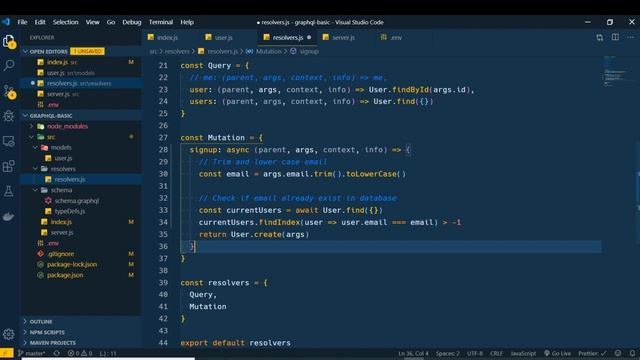
Task: Open package.json in the file tree
Action: tap(65, 275)
